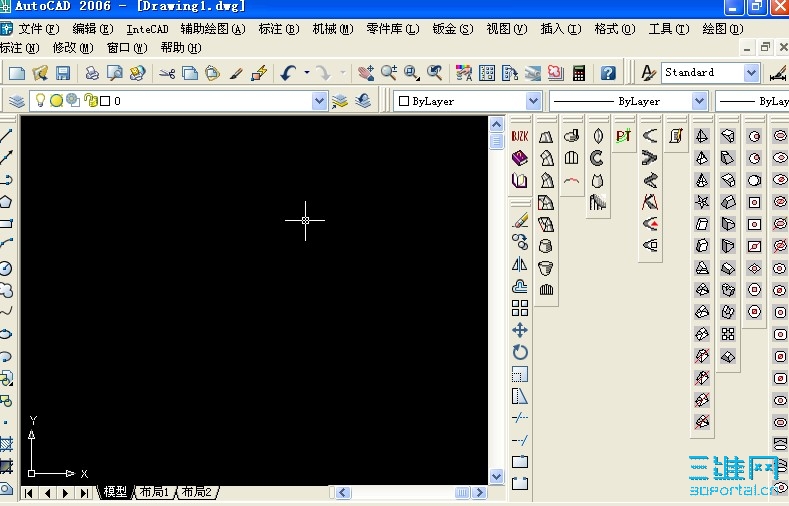
Task: Open the Layer Properties Manager icon
Action: (x=17, y=101)
